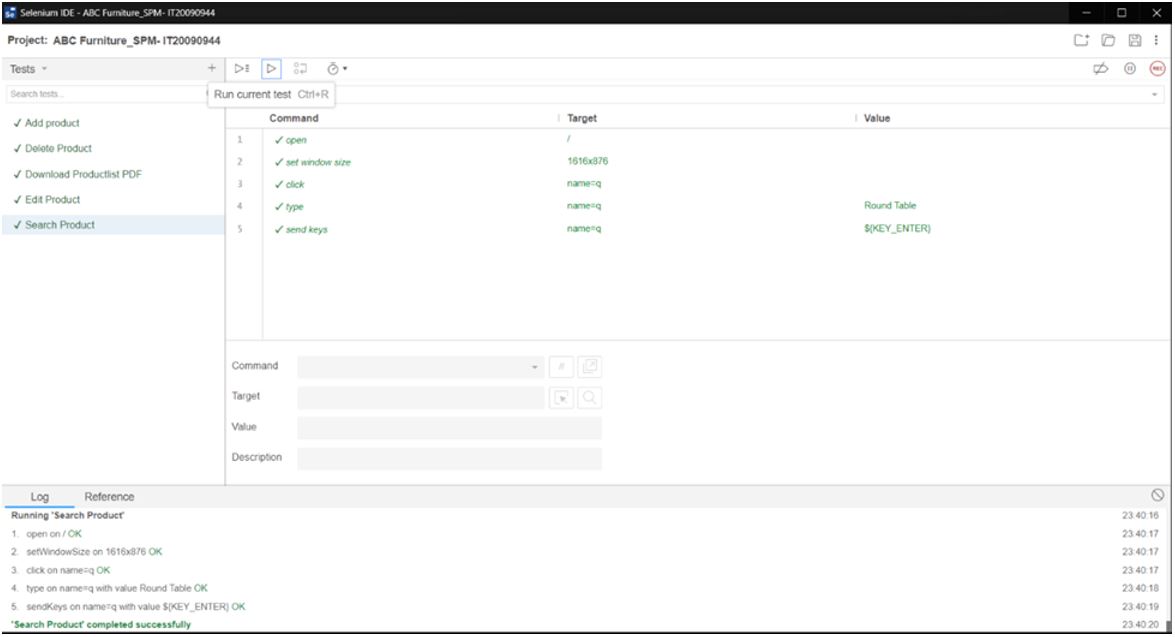Run all tests in the suite

(x=241, y=68)
